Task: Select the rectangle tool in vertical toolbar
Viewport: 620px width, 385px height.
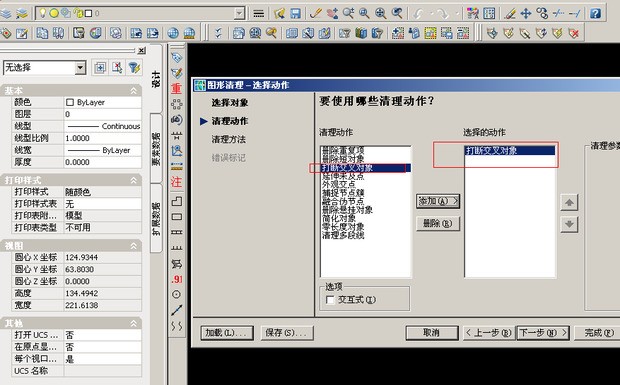Action: pos(177,217)
